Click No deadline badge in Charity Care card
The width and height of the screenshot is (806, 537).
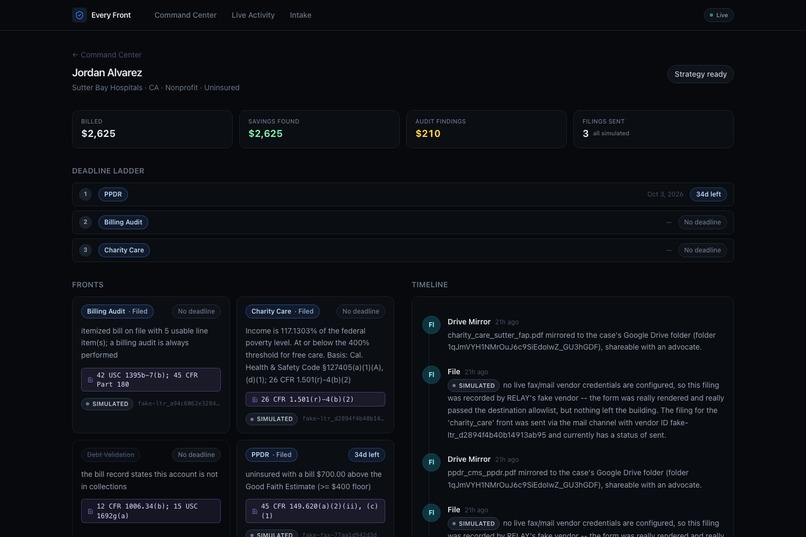(361, 311)
